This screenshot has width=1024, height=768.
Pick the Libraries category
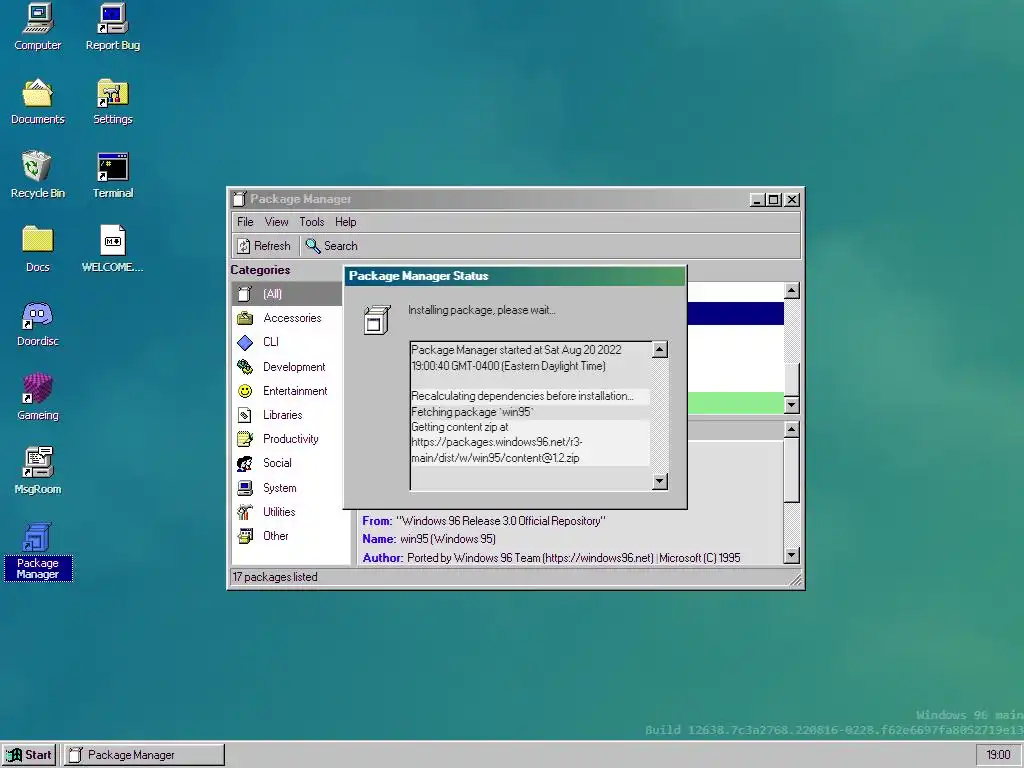(287, 415)
